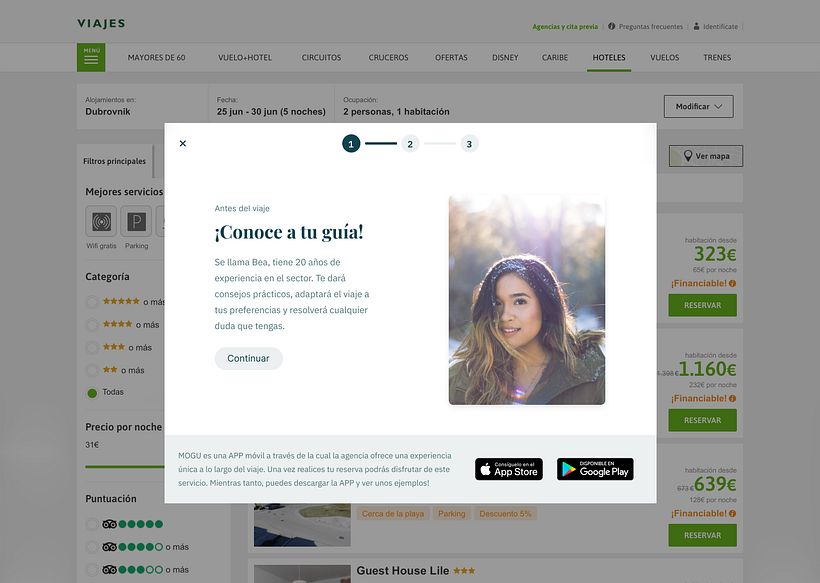The width and height of the screenshot is (820, 583).
Task: Select the five-bubble Tripadvisor rating
Action: 92,524
